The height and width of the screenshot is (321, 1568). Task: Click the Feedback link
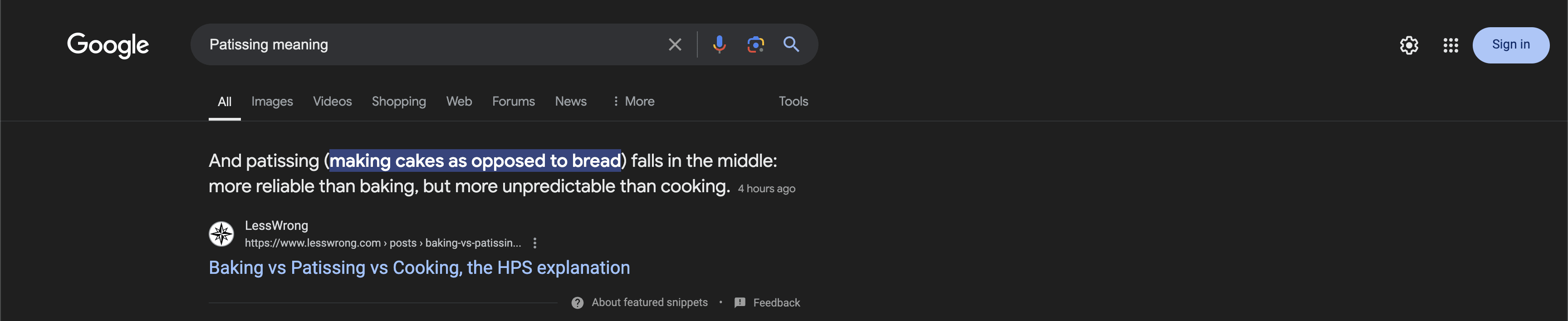776,303
